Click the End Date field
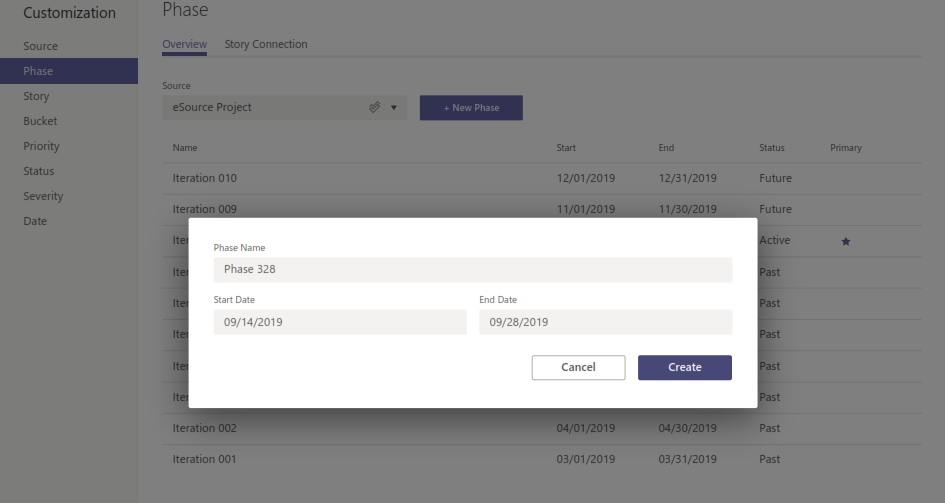 click(x=605, y=322)
